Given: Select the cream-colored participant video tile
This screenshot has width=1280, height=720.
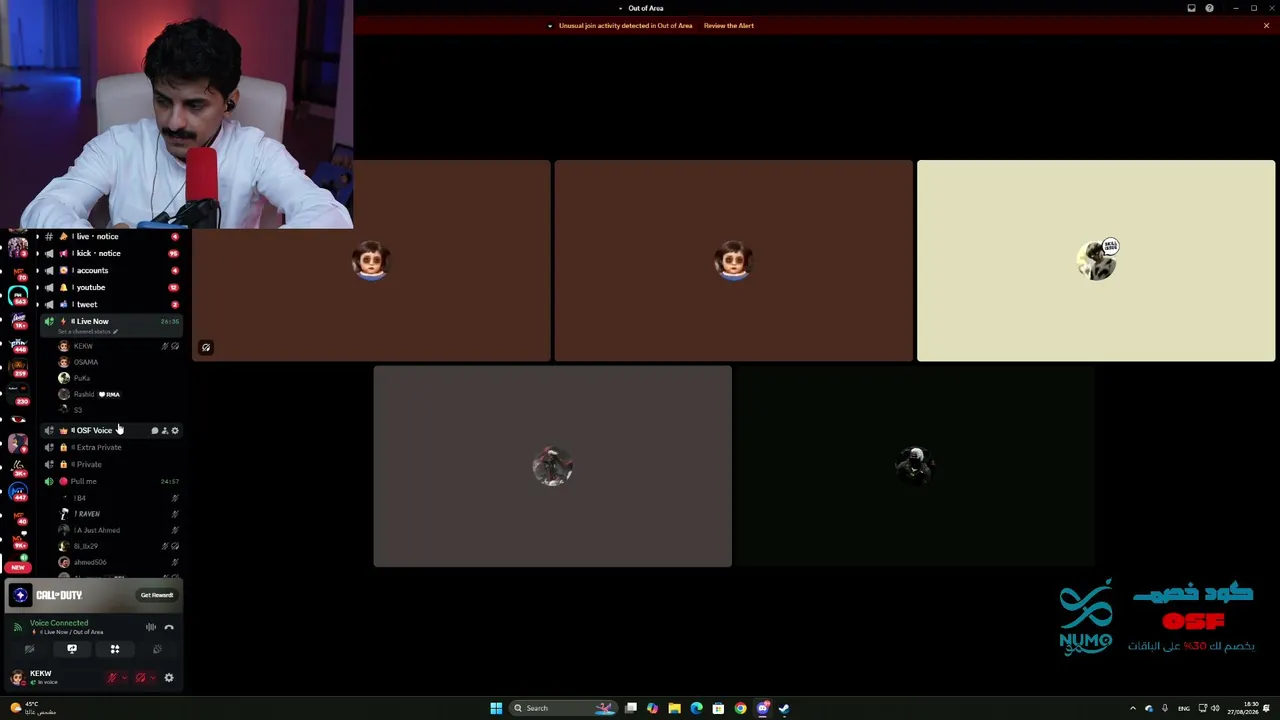Looking at the screenshot, I should click(x=1096, y=261).
